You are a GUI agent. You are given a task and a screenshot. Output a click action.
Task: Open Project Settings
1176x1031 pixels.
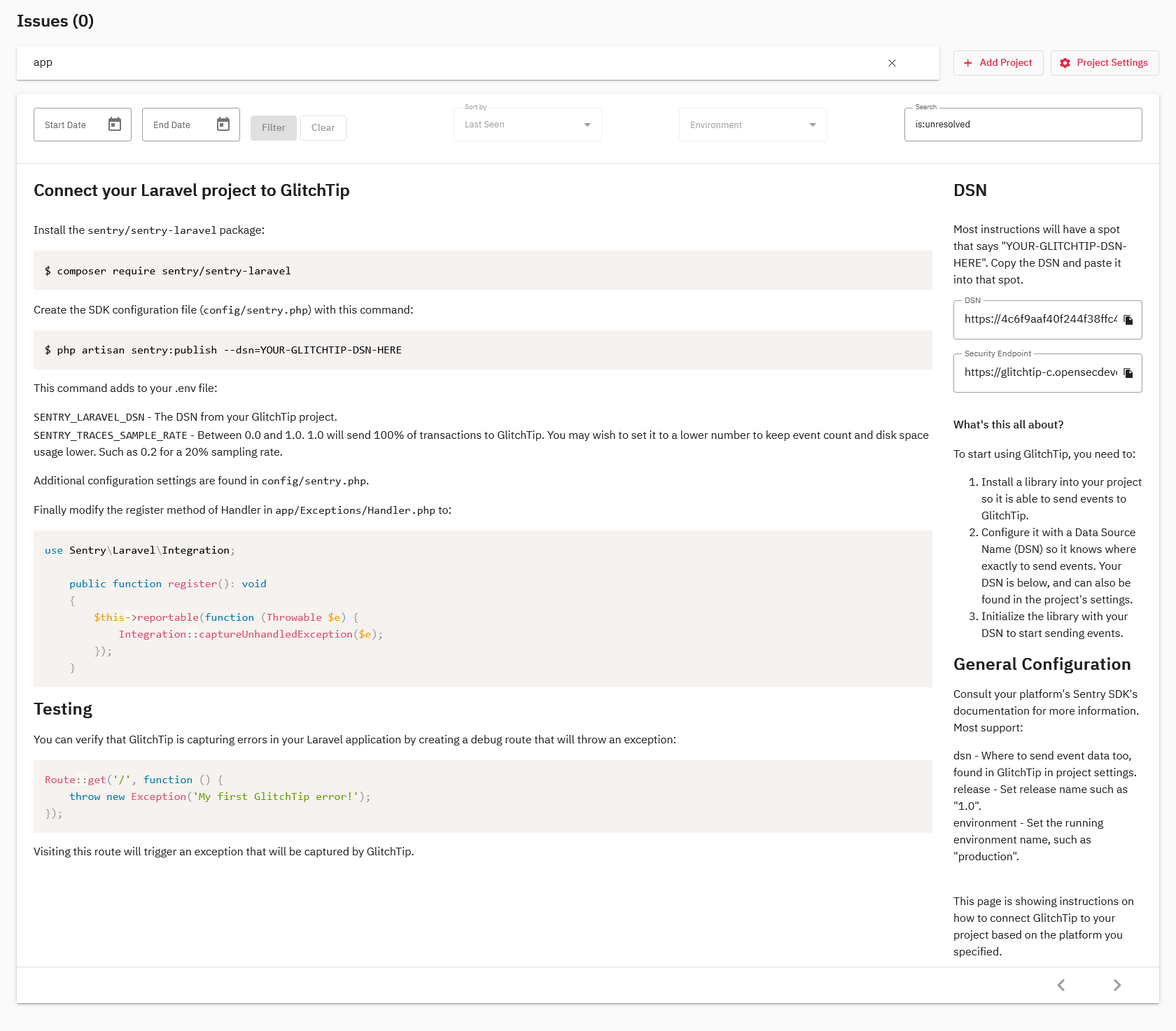1105,63
